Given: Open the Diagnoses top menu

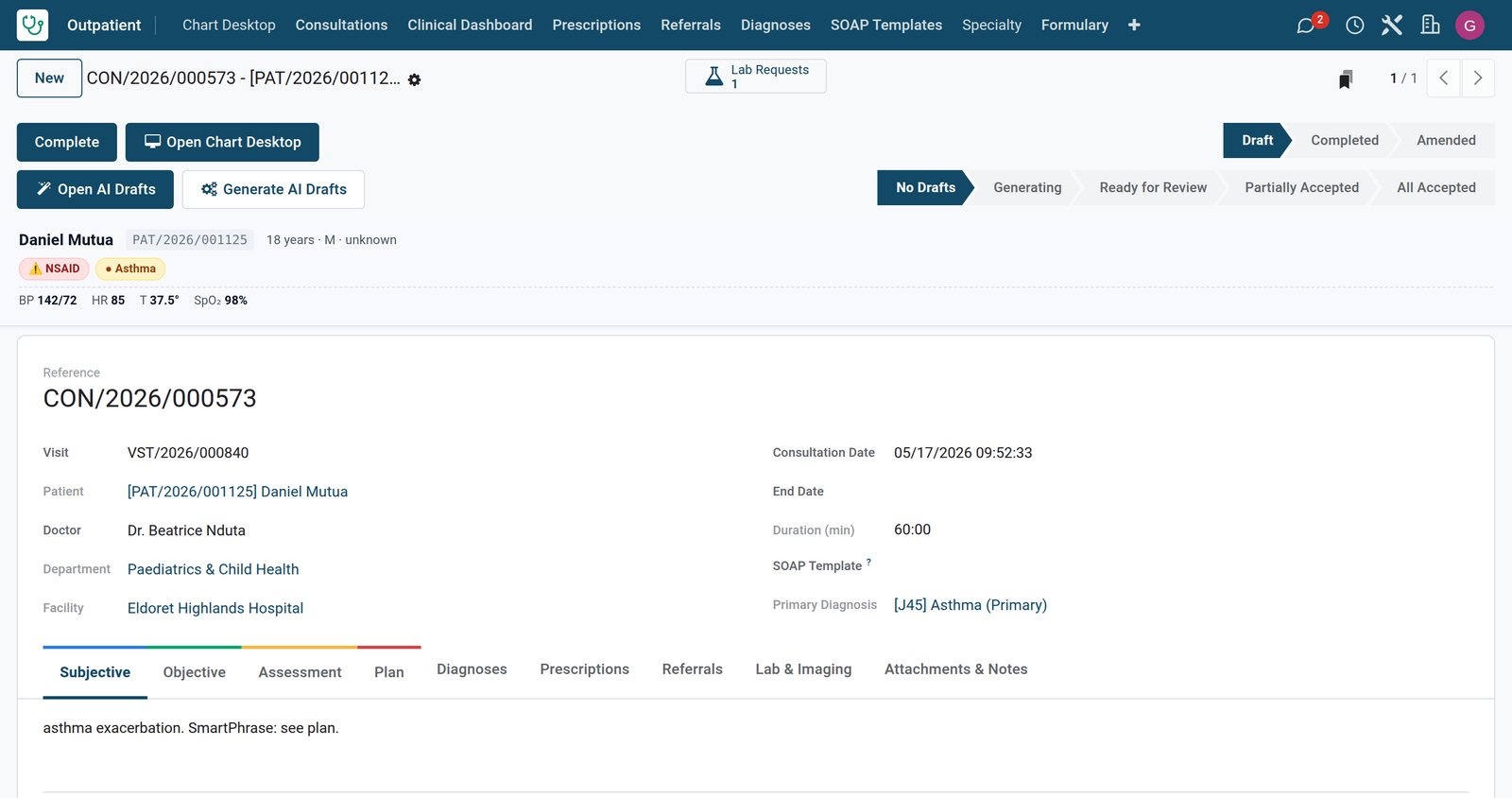Looking at the screenshot, I should click(776, 25).
